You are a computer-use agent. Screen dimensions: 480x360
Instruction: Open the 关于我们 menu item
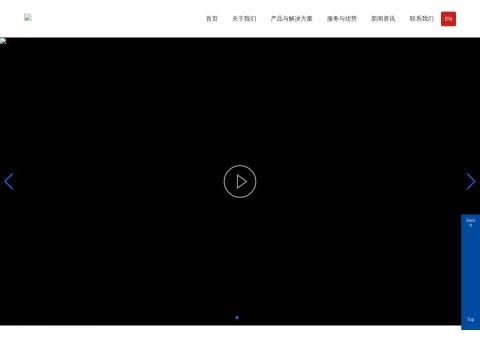click(244, 19)
